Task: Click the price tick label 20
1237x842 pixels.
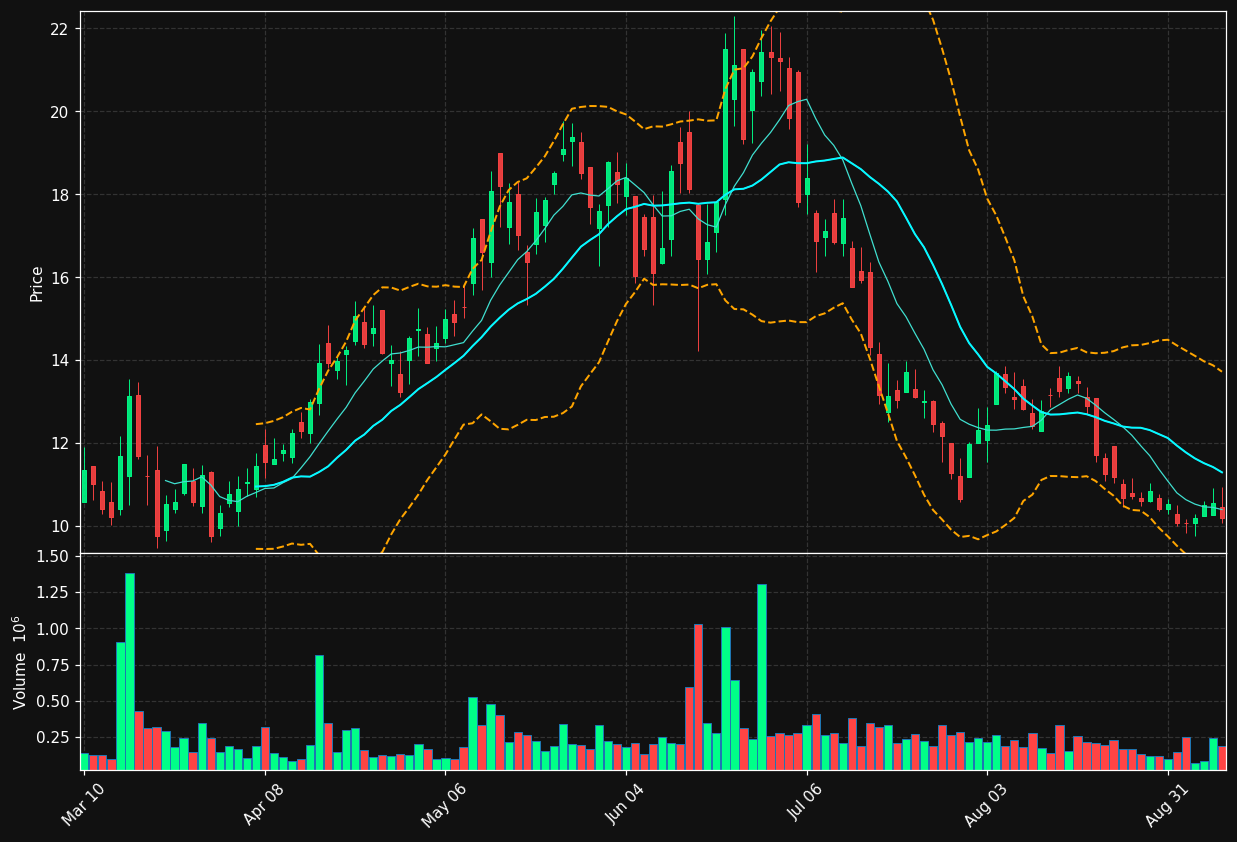Action: click(x=59, y=112)
